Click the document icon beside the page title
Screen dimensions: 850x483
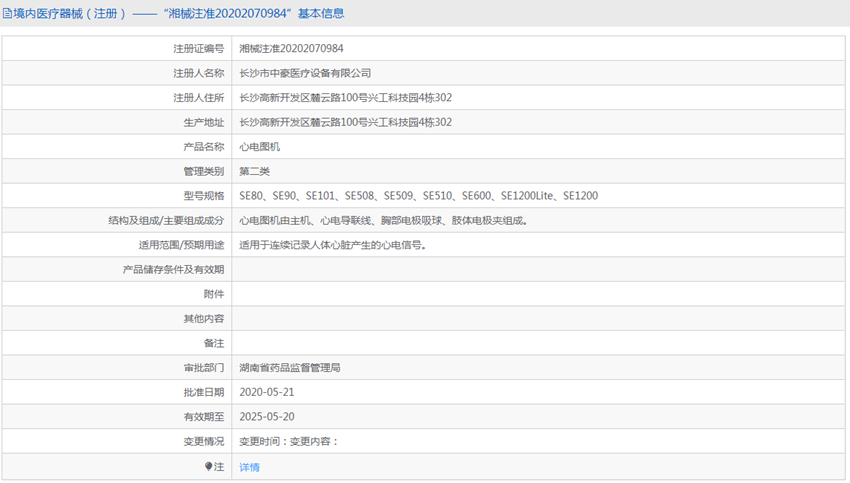tap(8, 13)
